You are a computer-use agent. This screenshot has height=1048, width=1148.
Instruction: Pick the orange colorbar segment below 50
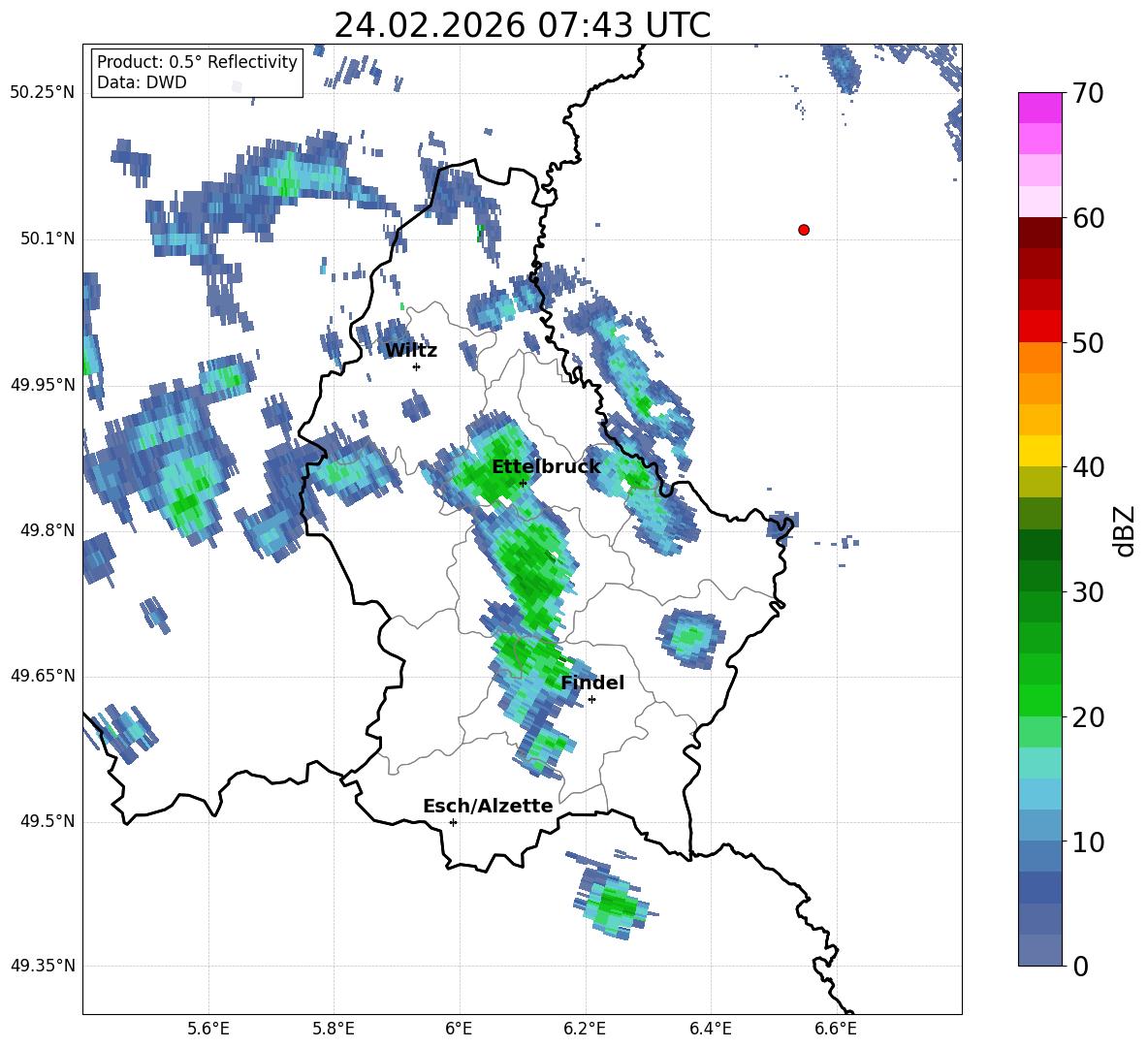[x=1039, y=358]
